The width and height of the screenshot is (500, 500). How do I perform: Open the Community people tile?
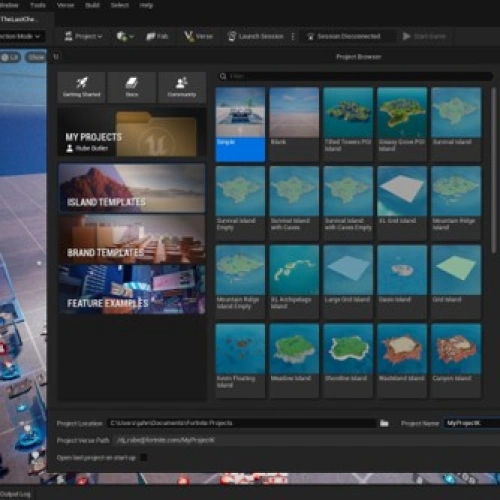coord(182,87)
